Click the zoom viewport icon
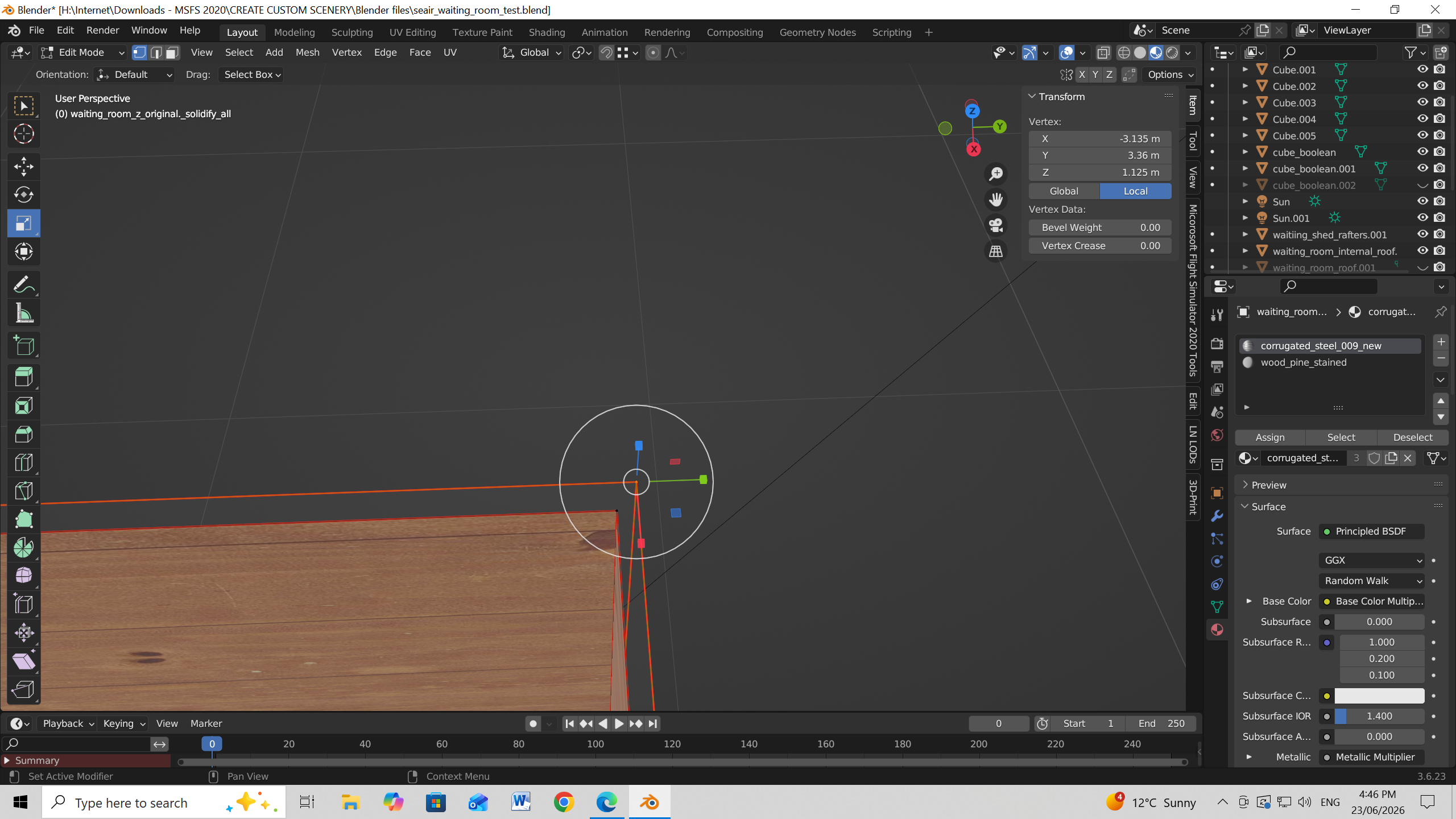Image resolution: width=1456 pixels, height=819 pixels. [996, 174]
